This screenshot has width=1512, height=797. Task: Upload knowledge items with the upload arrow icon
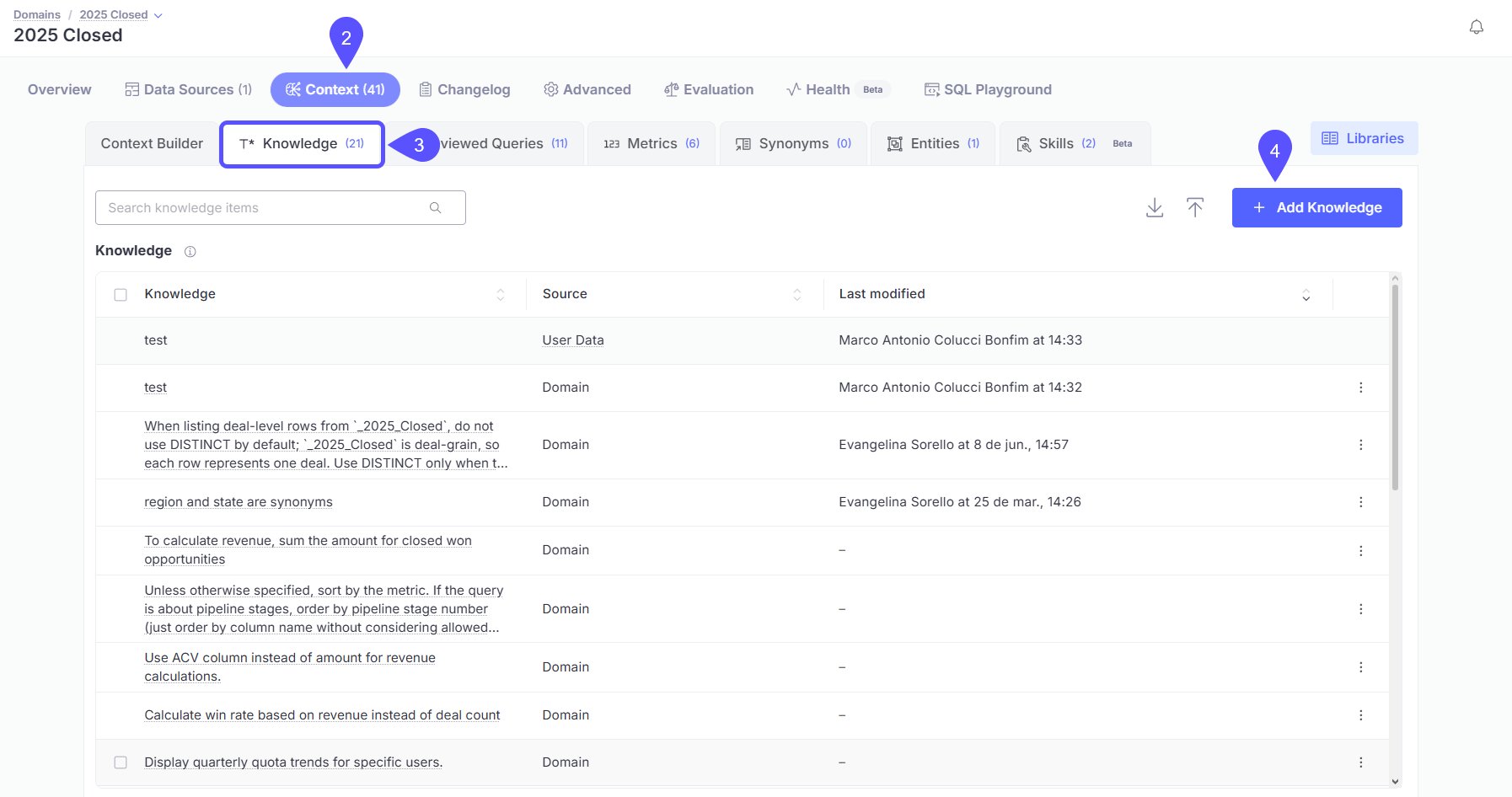[1195, 207]
